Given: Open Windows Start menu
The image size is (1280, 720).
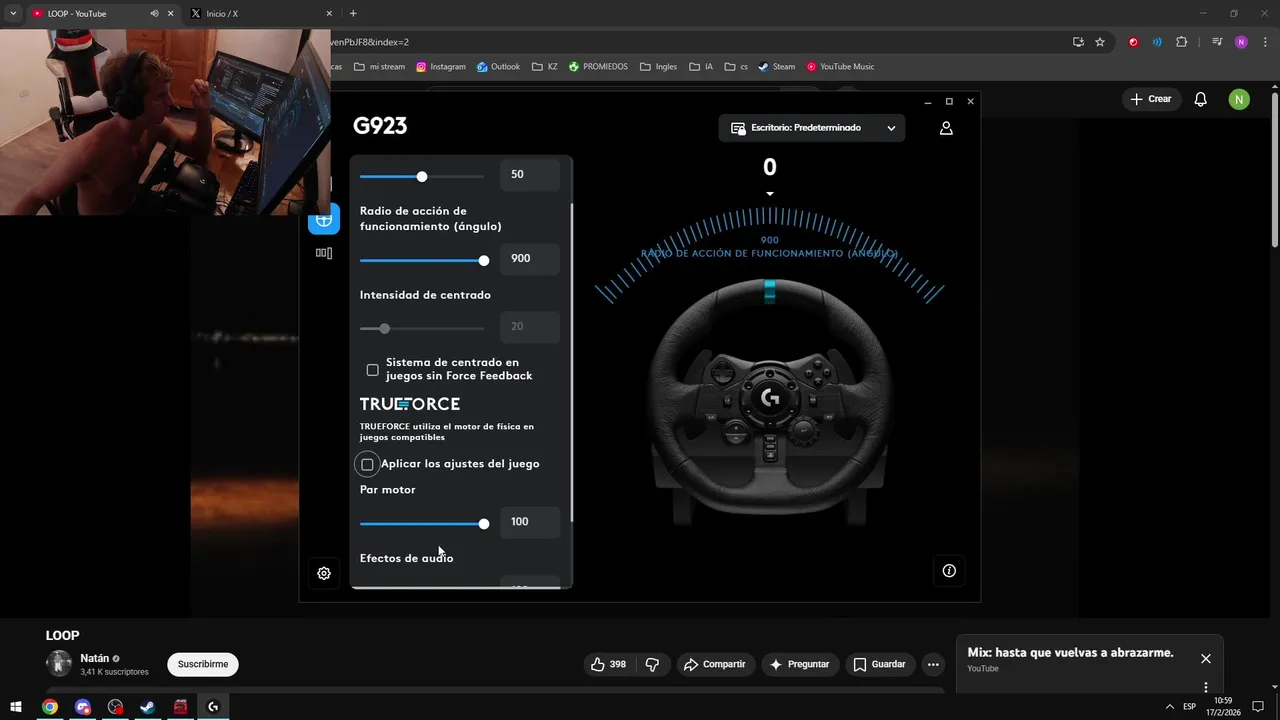Looking at the screenshot, I should (16, 707).
